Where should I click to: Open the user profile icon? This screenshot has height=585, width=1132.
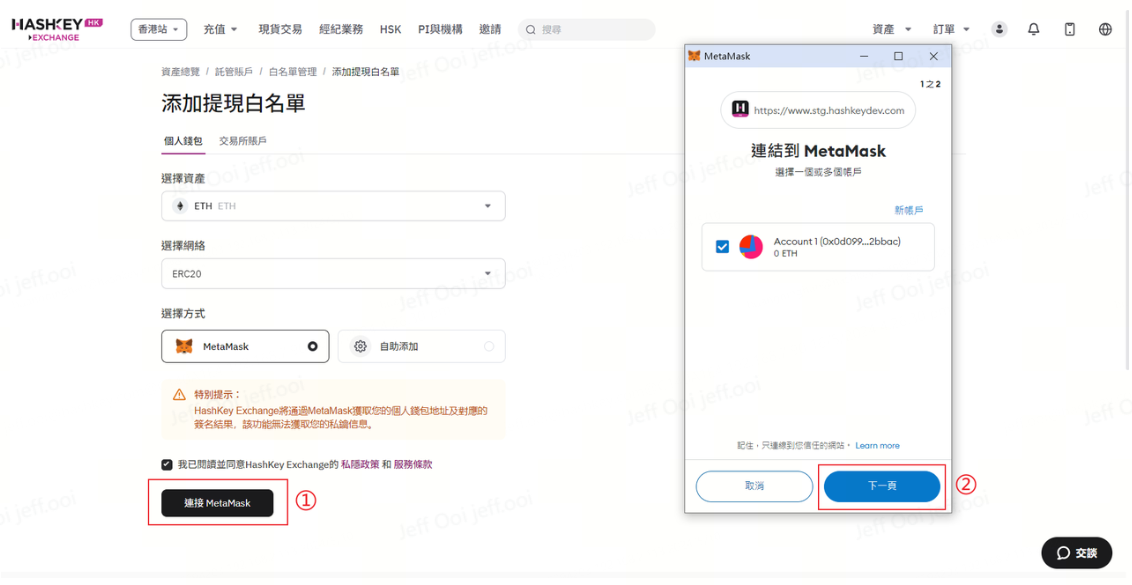tap(999, 29)
